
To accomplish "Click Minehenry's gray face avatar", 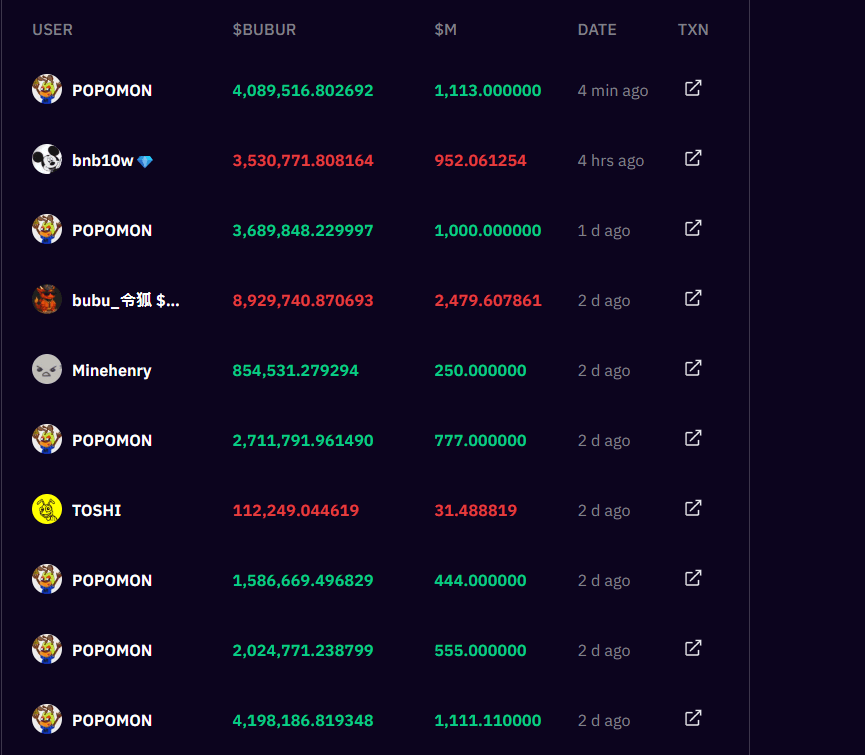I will [47, 369].
